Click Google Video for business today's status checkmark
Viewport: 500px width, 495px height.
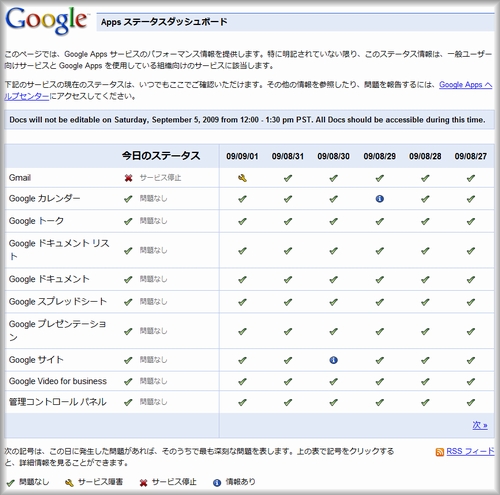click(128, 382)
